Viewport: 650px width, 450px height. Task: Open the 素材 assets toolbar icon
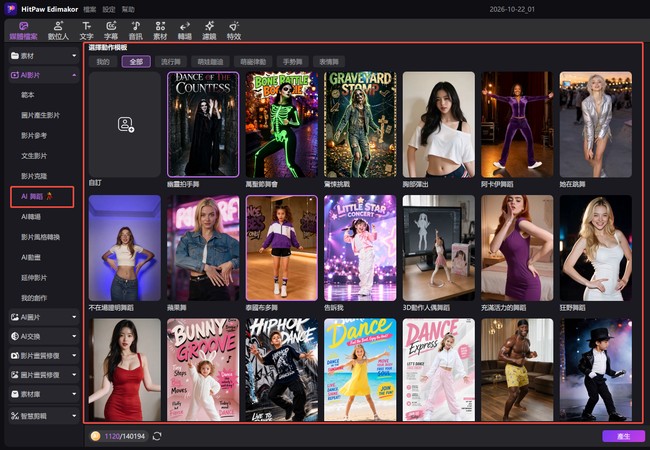[x=160, y=31]
